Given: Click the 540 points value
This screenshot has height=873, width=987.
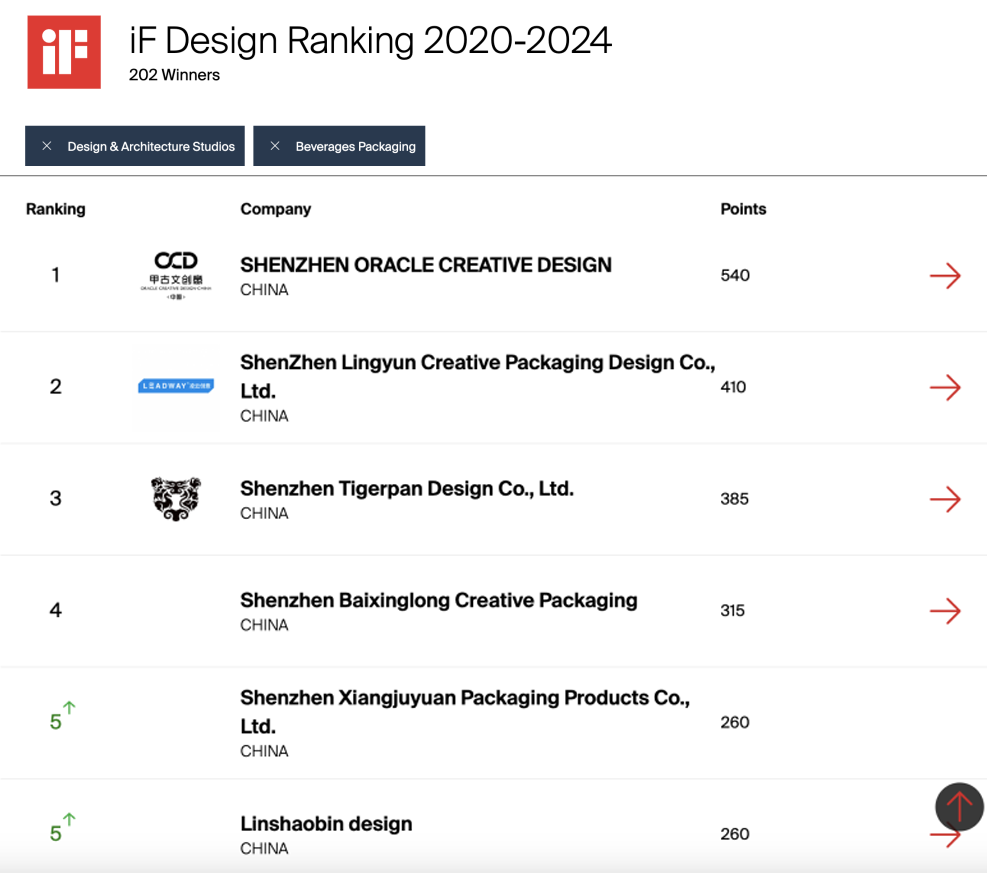Looking at the screenshot, I should pos(735,275).
